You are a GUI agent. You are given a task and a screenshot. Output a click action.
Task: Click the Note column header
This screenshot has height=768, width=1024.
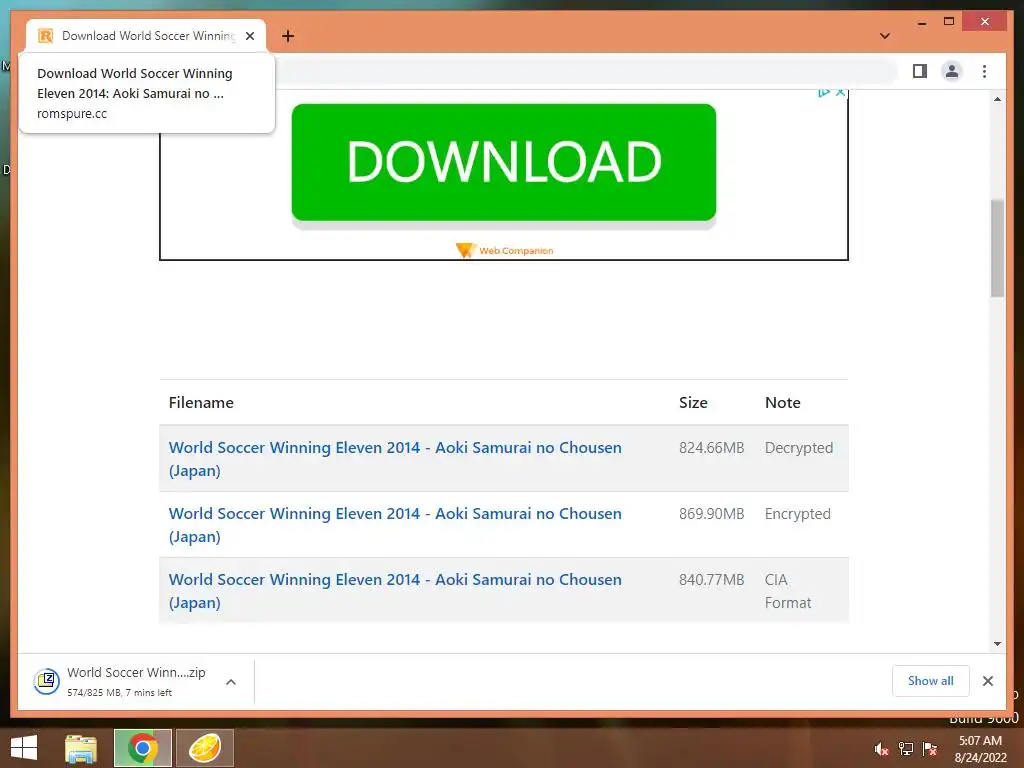coord(782,402)
